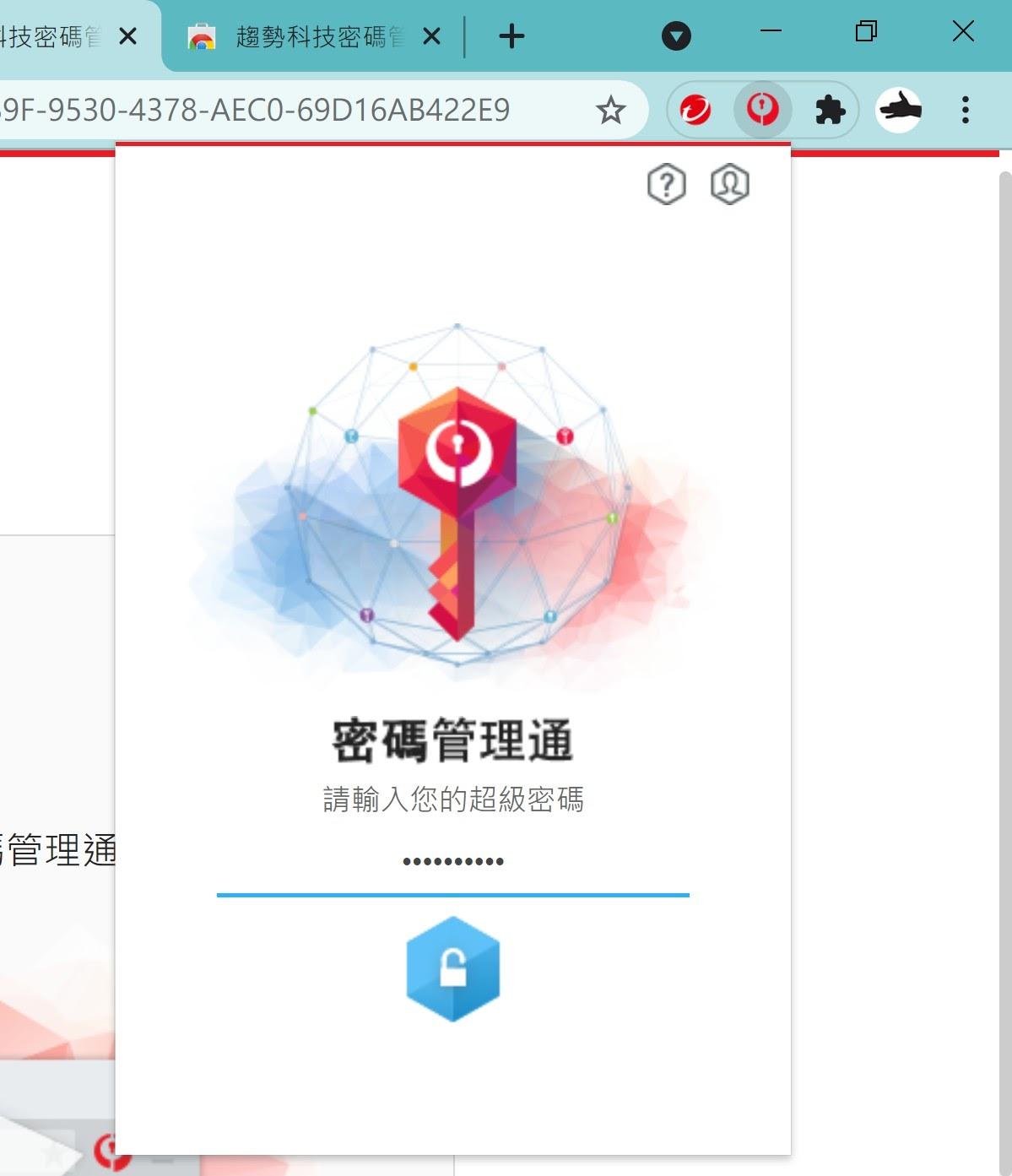Open a new browser tab
The height and width of the screenshot is (1176, 1012).
coord(511,36)
